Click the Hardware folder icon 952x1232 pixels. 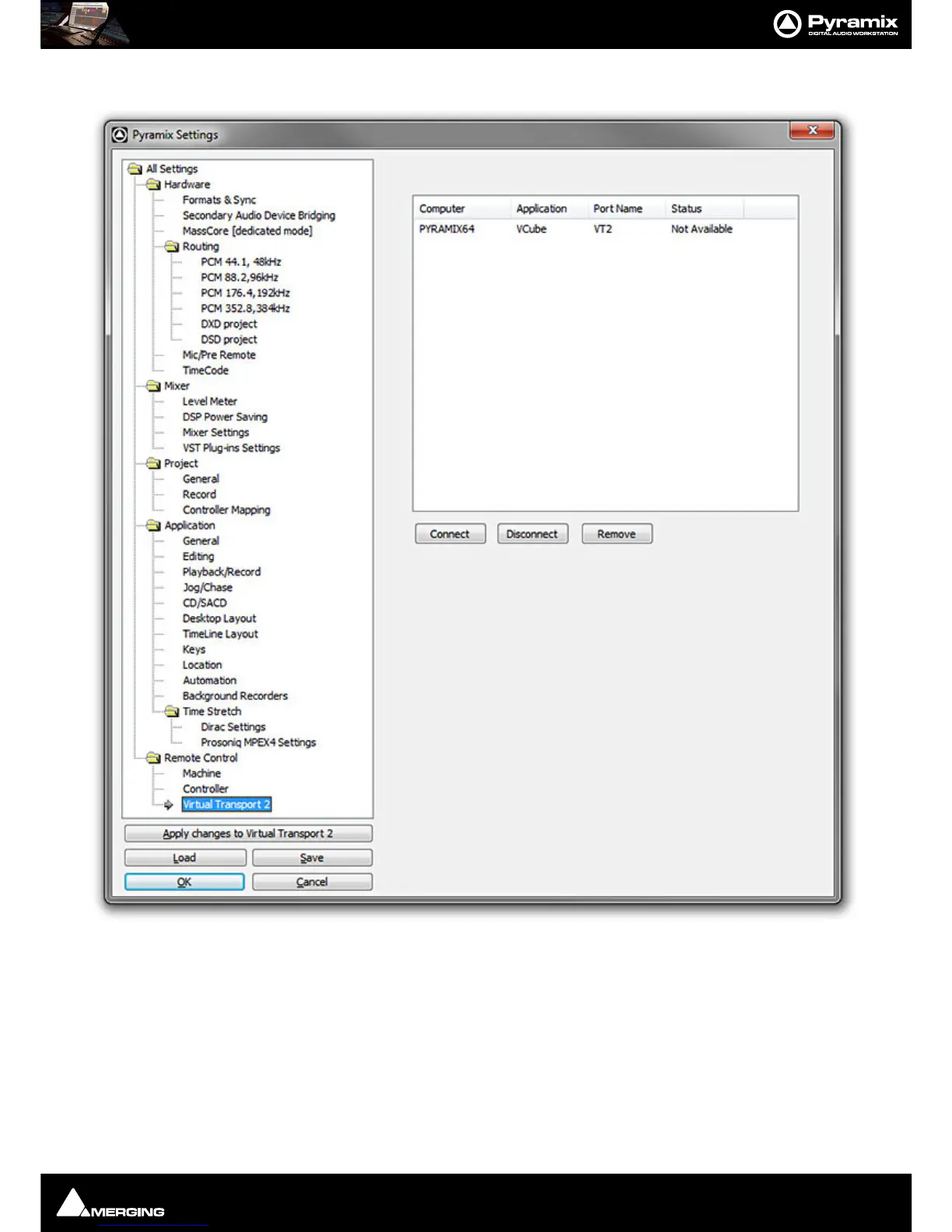coord(153,184)
